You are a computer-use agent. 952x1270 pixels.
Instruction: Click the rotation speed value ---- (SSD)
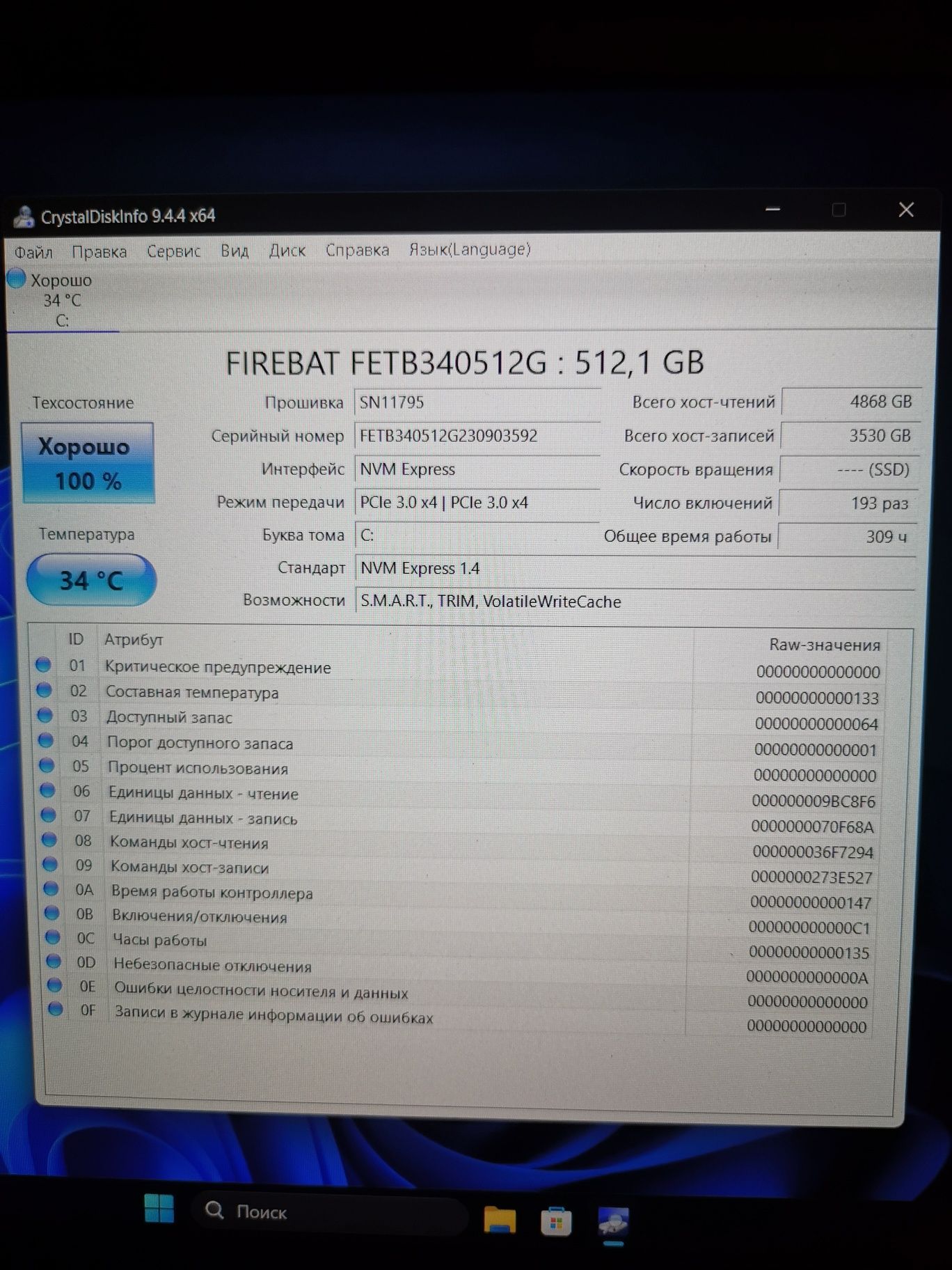(x=849, y=469)
